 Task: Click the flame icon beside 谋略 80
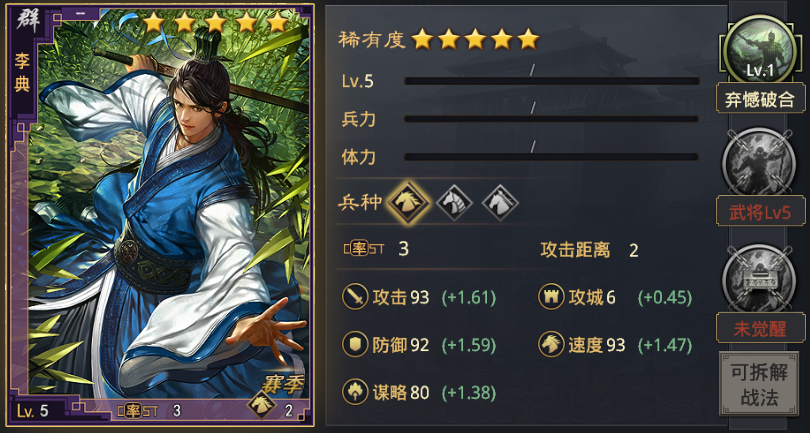click(355, 392)
